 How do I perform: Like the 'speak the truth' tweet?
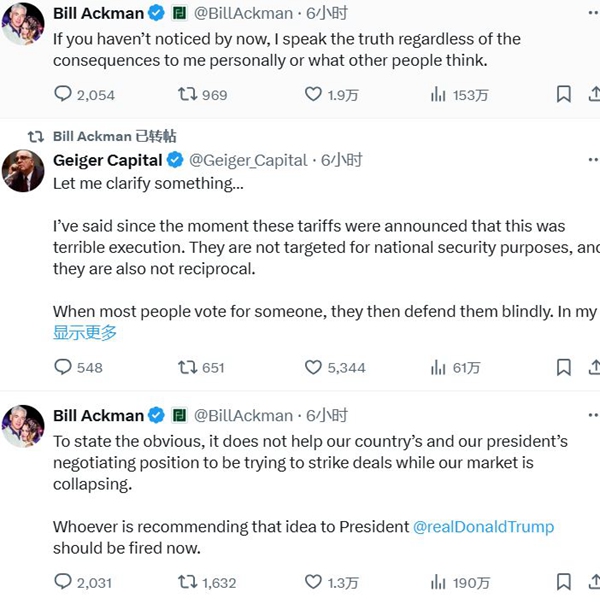point(313,95)
